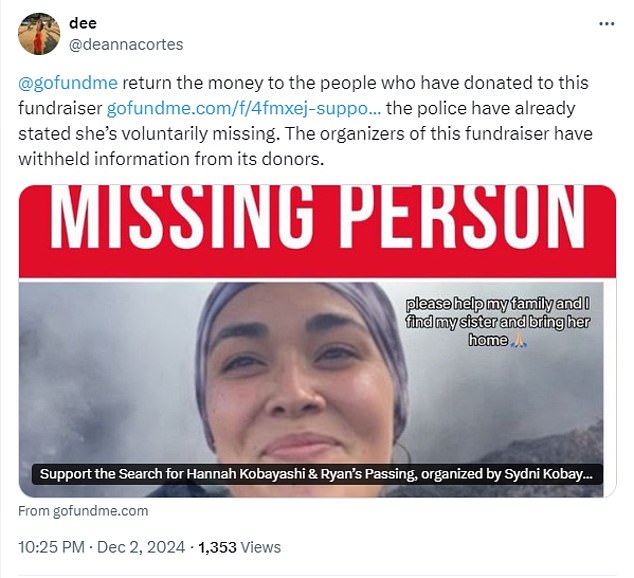Screen dimensions: 634x578
Task: Click dee's profile avatar picture
Action: (x=39, y=34)
